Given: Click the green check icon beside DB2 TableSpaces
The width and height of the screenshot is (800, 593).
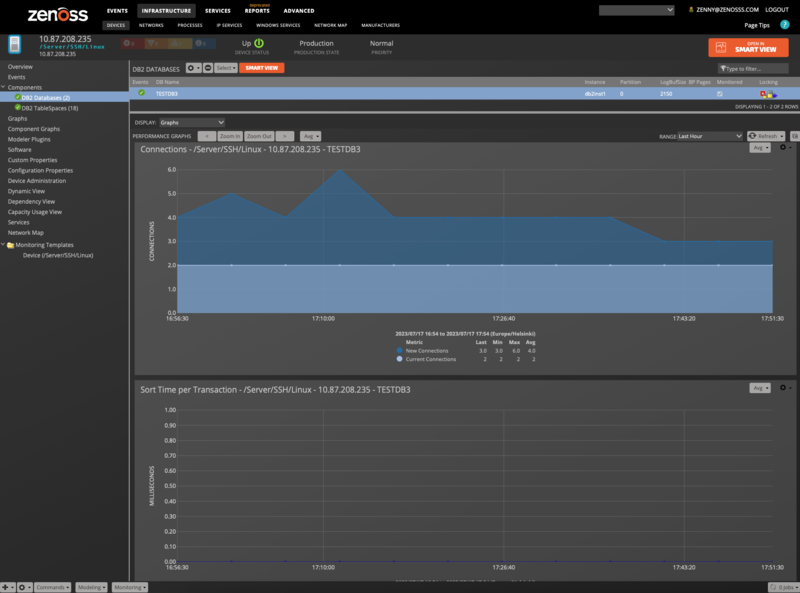Looking at the screenshot, I should [x=18, y=108].
